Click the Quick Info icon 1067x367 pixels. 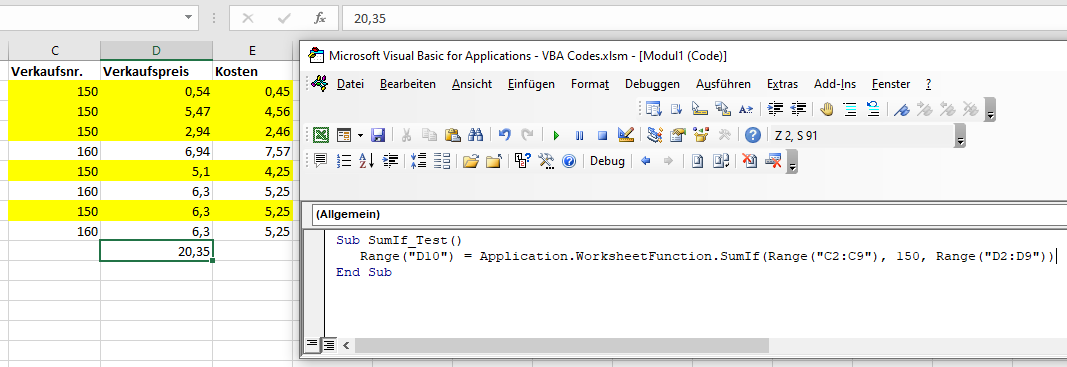[x=700, y=108]
